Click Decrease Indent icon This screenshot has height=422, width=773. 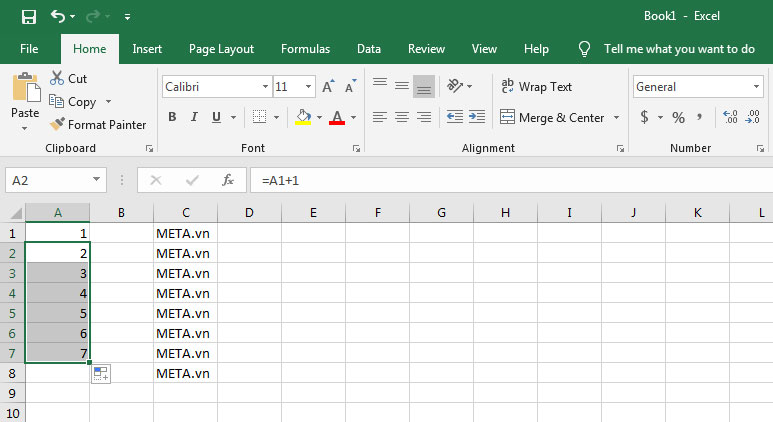pos(455,117)
